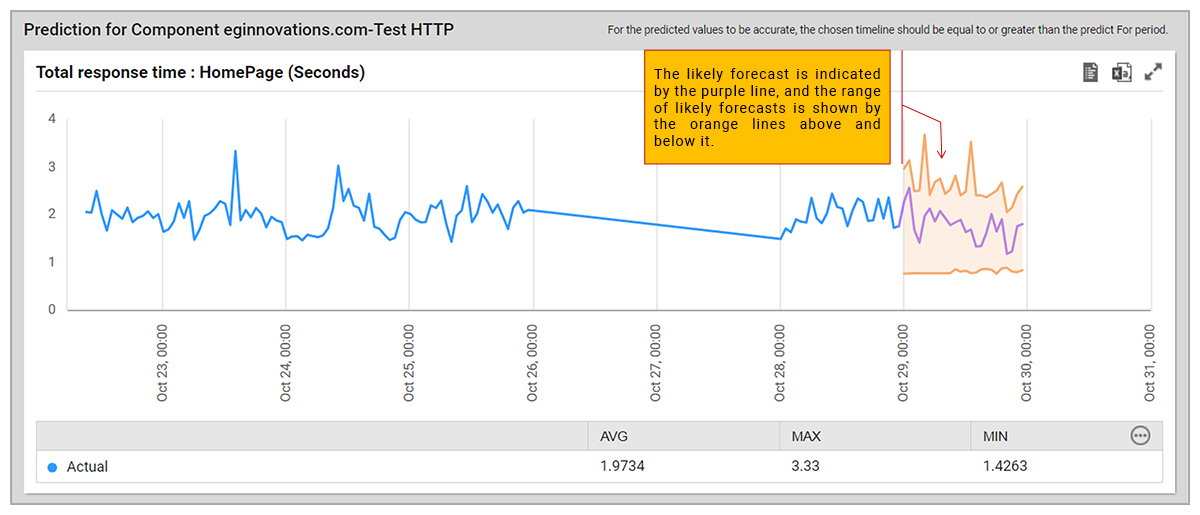Click the Total response time chart title
1200x515 pixels.
200,73
